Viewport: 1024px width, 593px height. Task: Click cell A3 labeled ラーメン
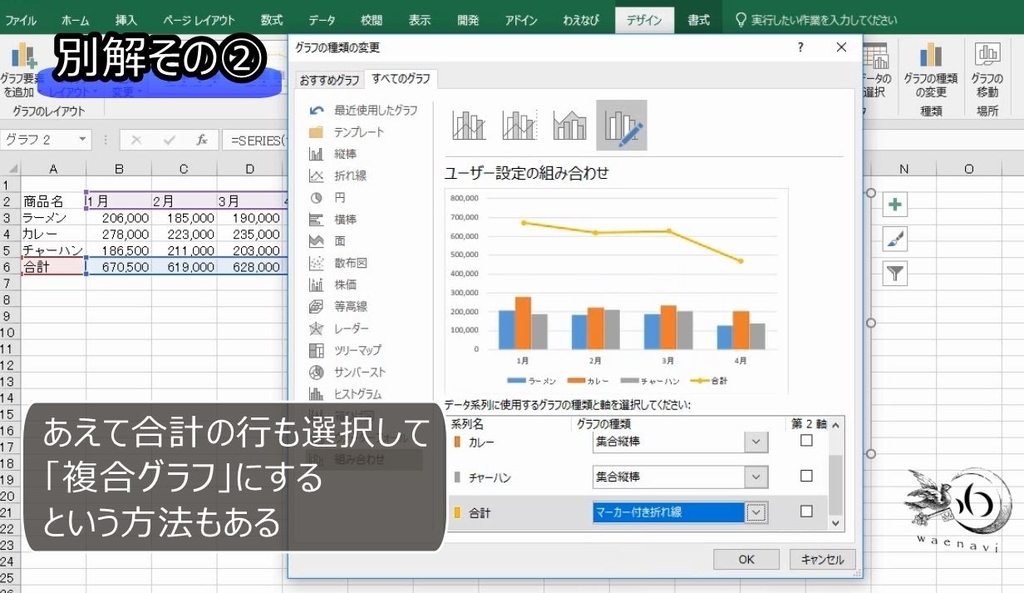(53, 218)
